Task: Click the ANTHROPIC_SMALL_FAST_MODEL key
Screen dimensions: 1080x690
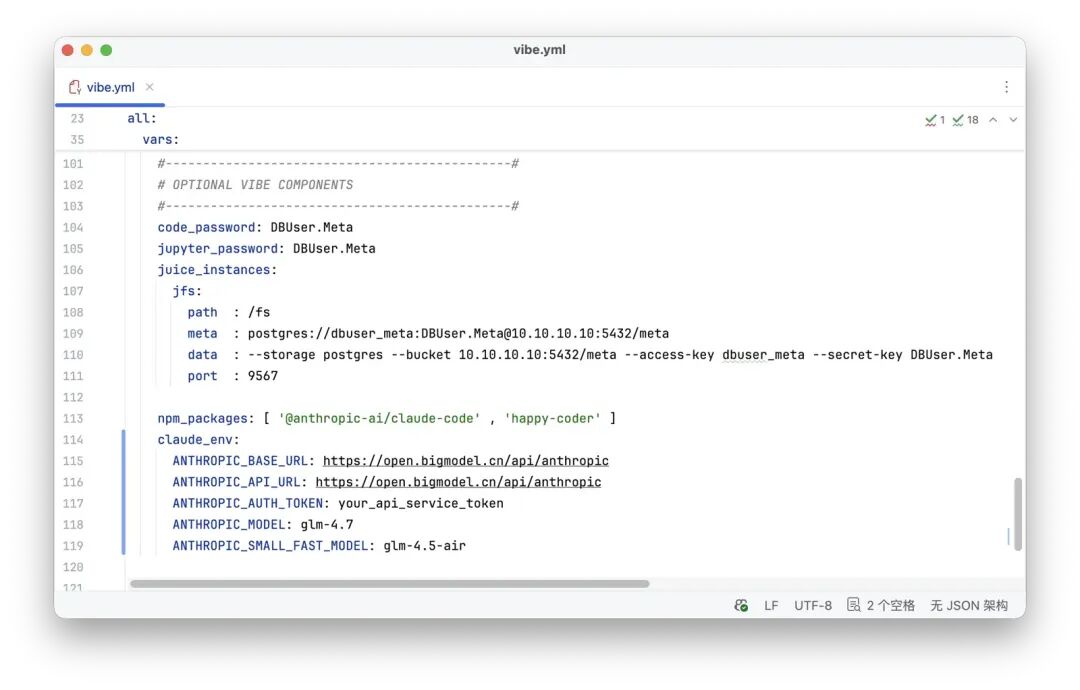Action: click(x=270, y=546)
